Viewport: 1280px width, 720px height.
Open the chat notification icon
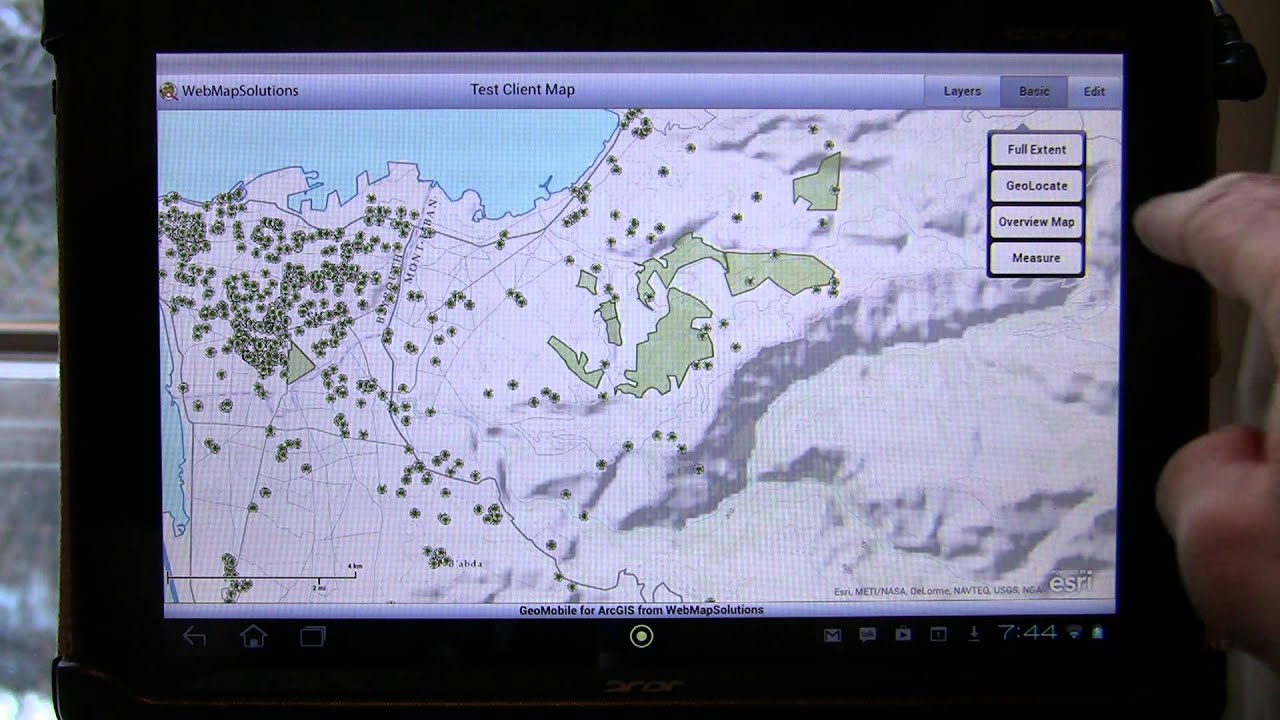[867, 634]
